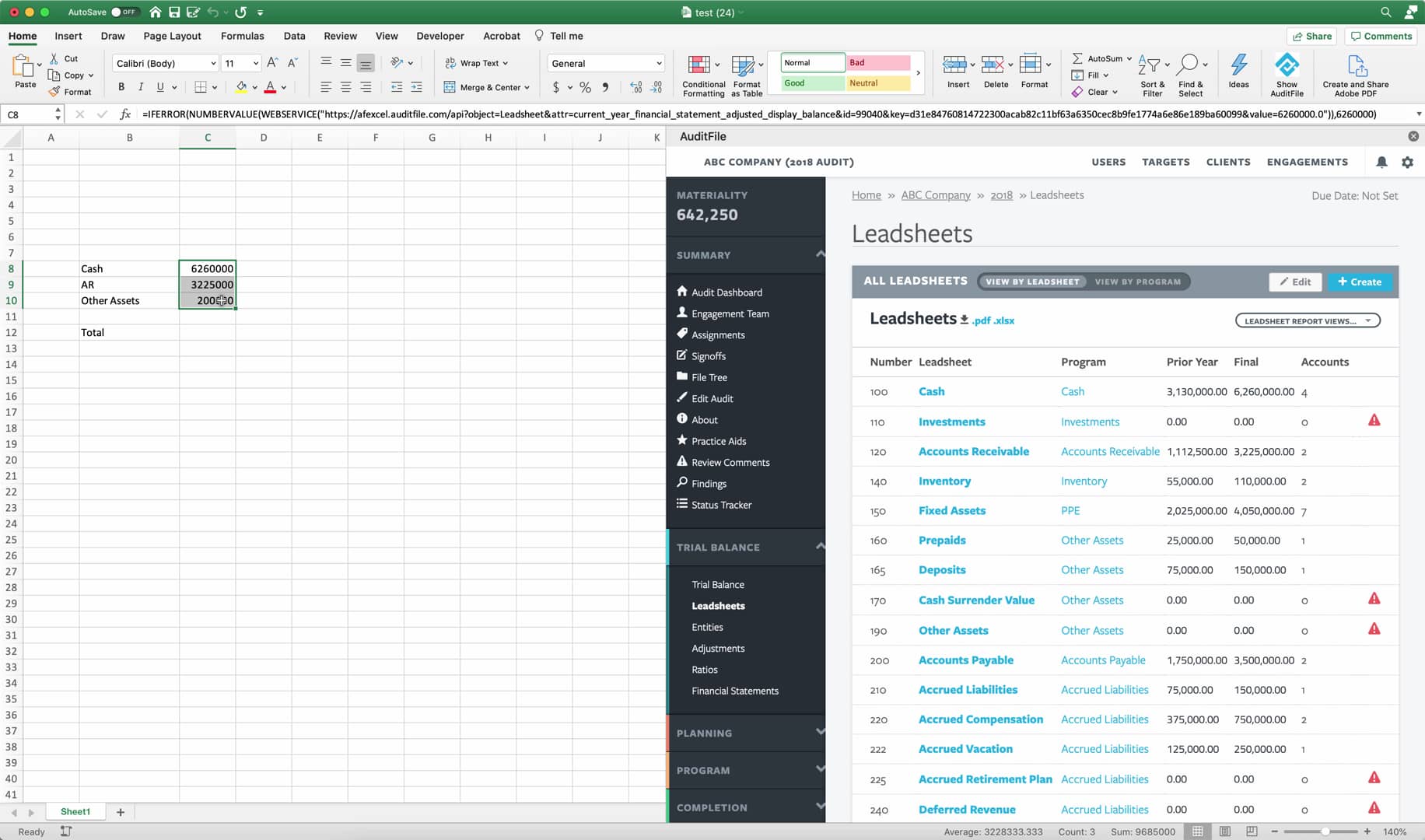
Task: Switch to the Formulas ribbon tab
Action: [242, 36]
